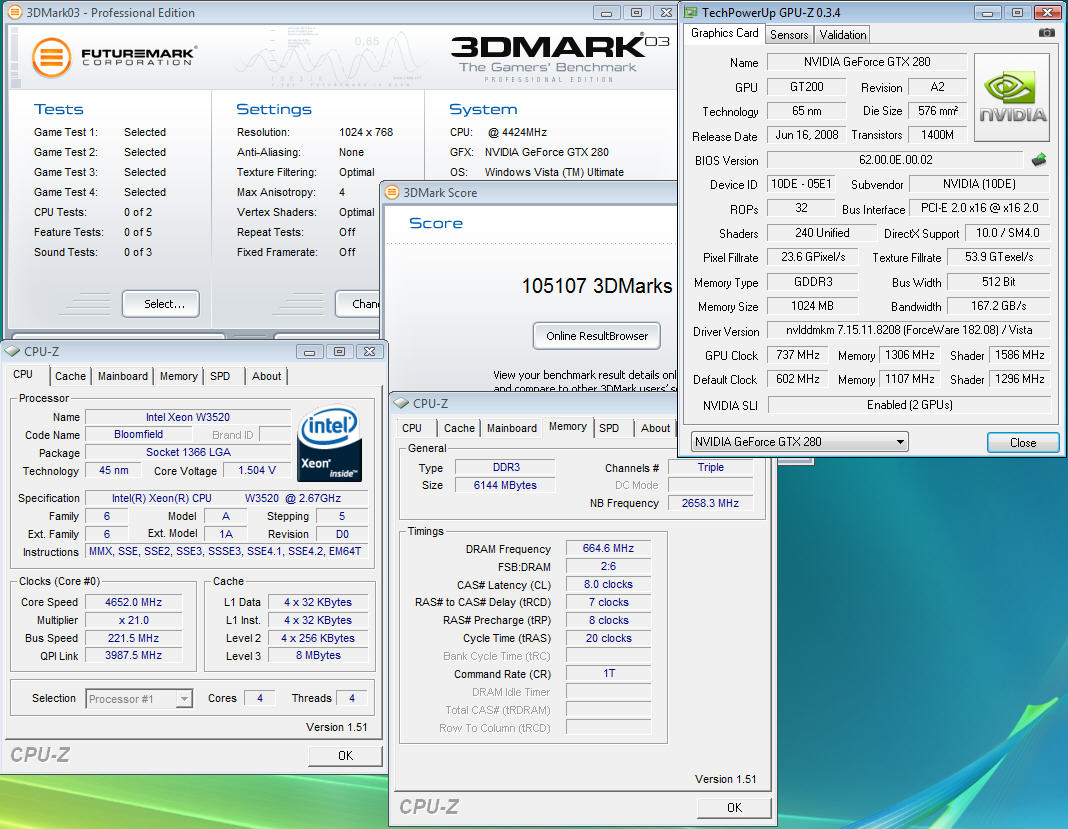Image resolution: width=1068 pixels, height=829 pixels.
Task: Click the CPU-Z processor window title icon
Action: (x=12, y=351)
